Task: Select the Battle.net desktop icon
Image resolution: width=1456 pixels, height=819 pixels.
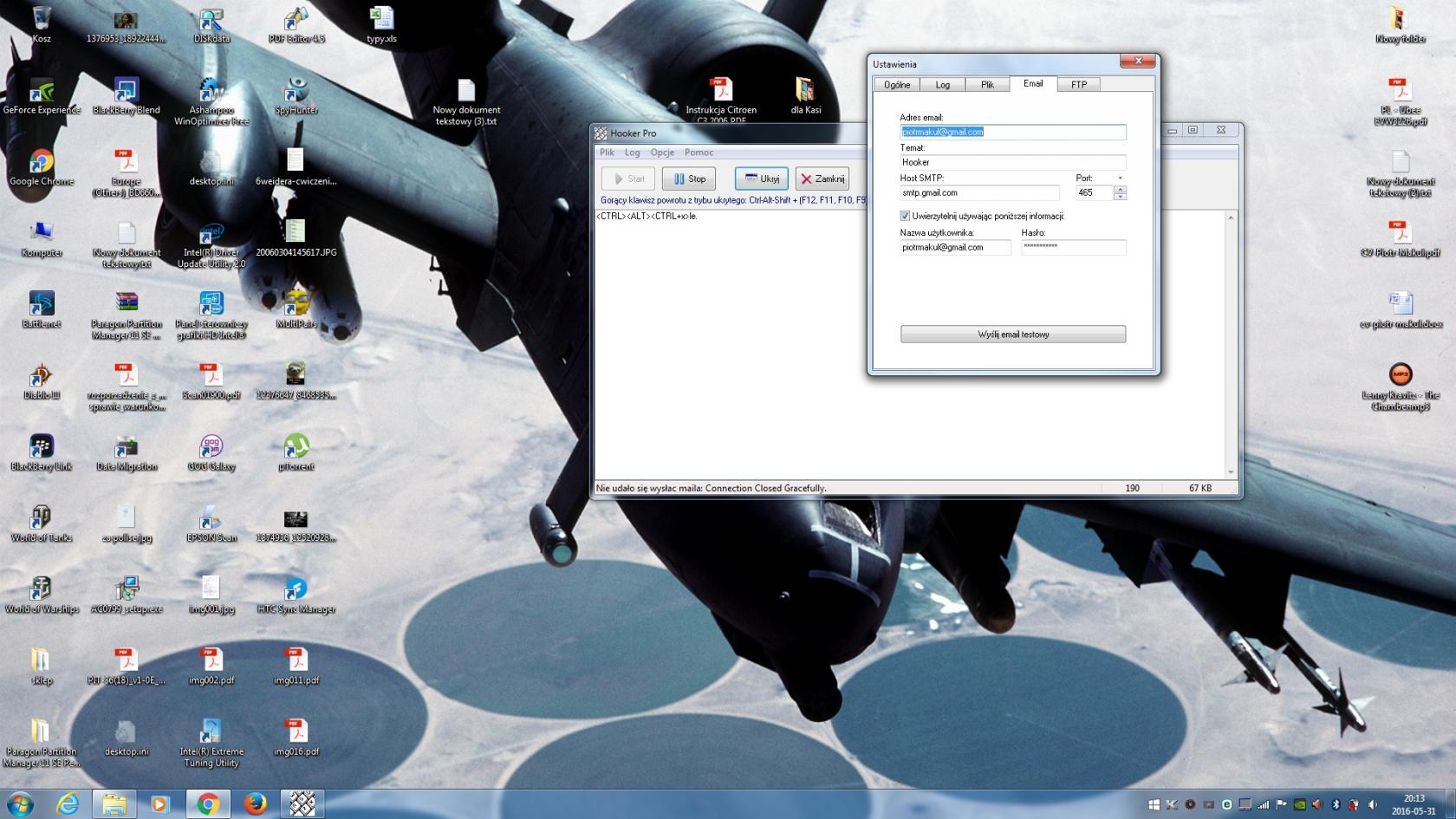Action: [41, 310]
